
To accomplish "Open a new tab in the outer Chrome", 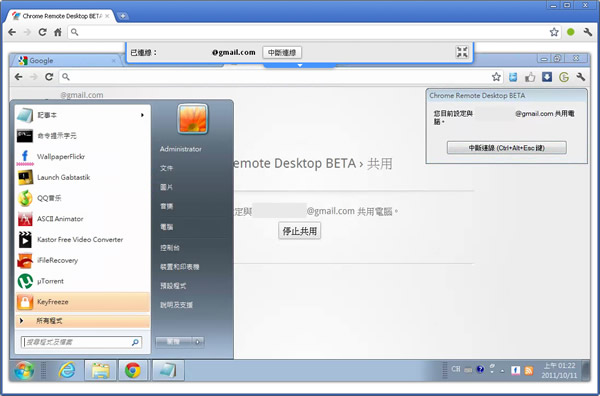I will (122, 16).
